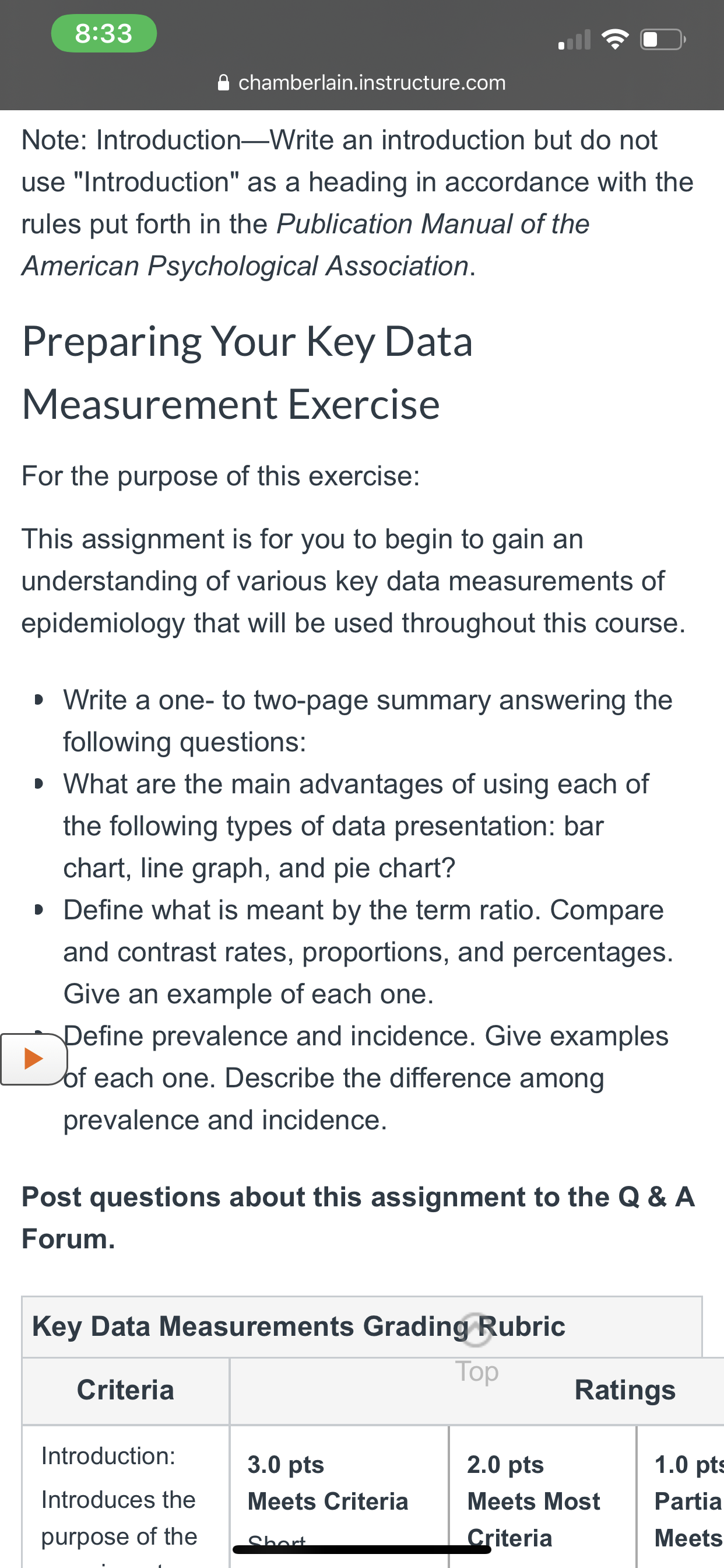Tap the home indicator bar at bottom
Image resolution: width=724 pixels, height=1568 pixels.
pyautogui.click(x=362, y=1549)
